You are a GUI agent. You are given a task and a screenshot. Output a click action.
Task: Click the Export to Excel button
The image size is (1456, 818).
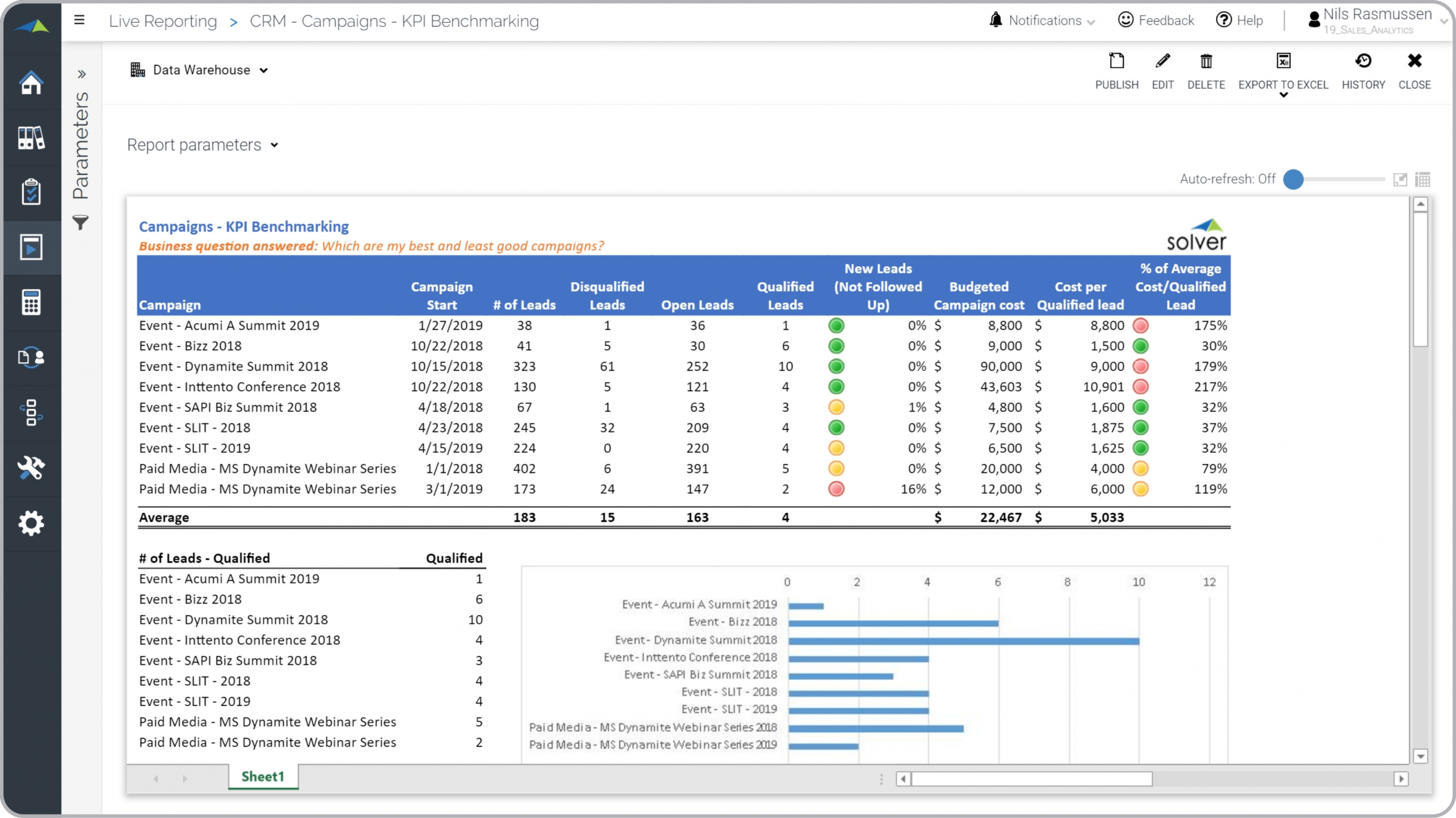tap(1283, 71)
